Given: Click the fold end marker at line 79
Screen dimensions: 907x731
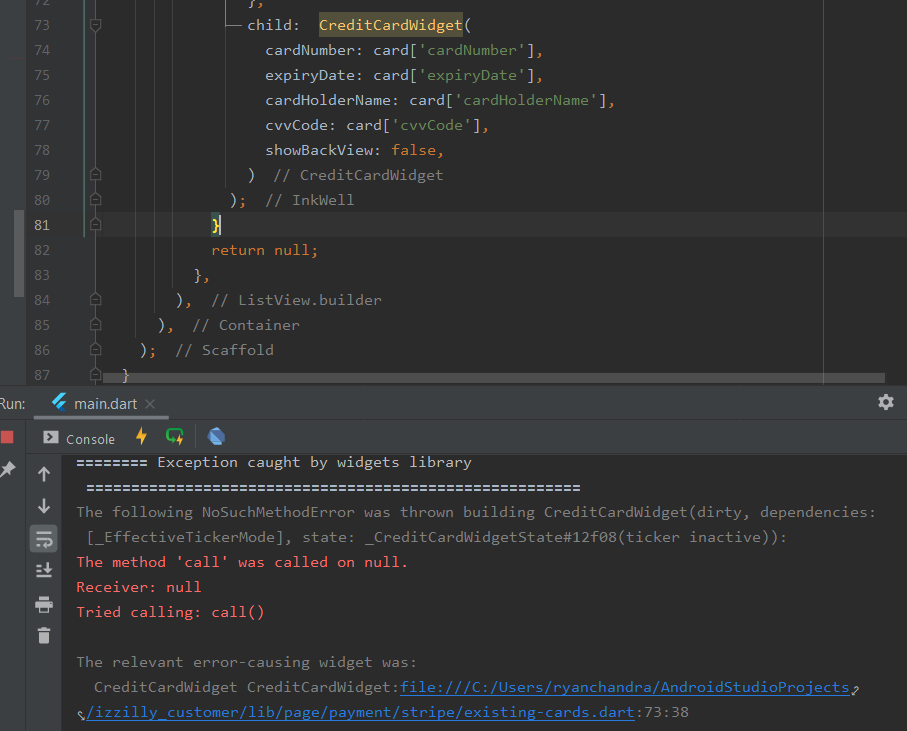Looking at the screenshot, I should (95, 174).
